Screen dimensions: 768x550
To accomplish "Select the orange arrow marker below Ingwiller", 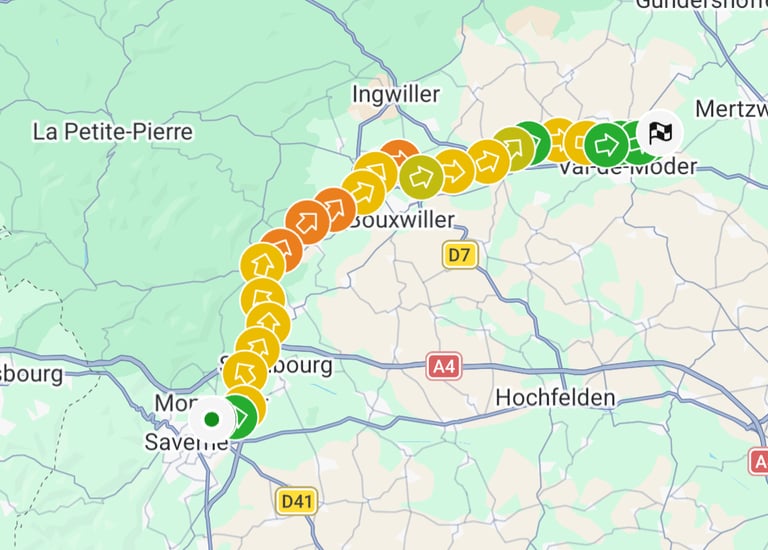I will pyautogui.click(x=400, y=153).
